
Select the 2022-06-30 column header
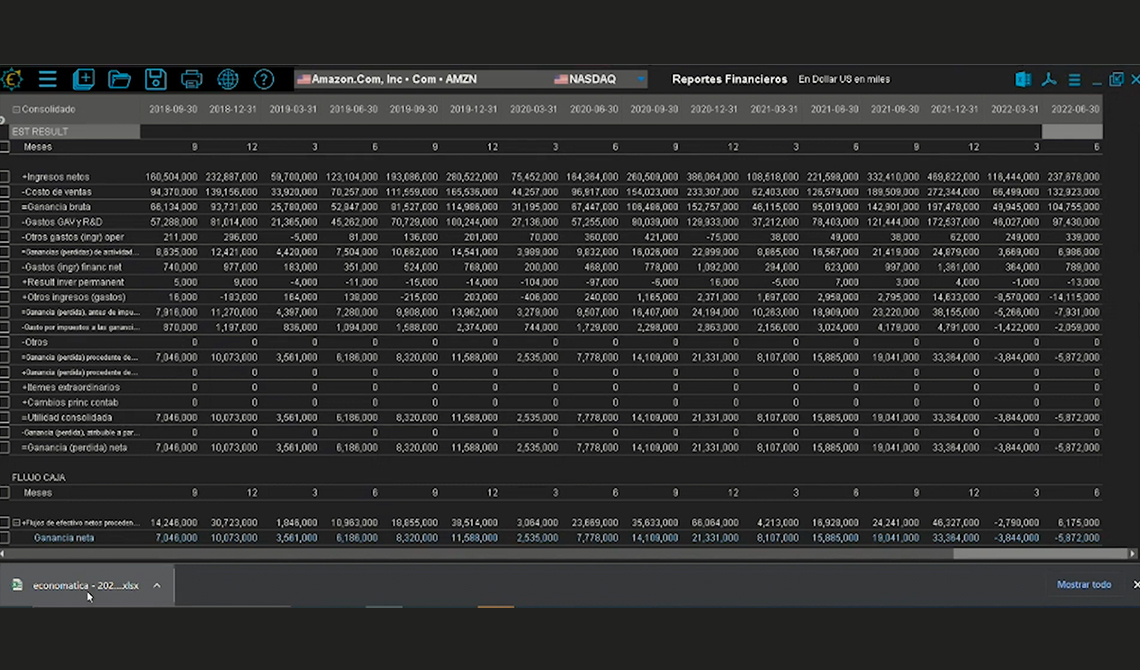(x=1075, y=110)
